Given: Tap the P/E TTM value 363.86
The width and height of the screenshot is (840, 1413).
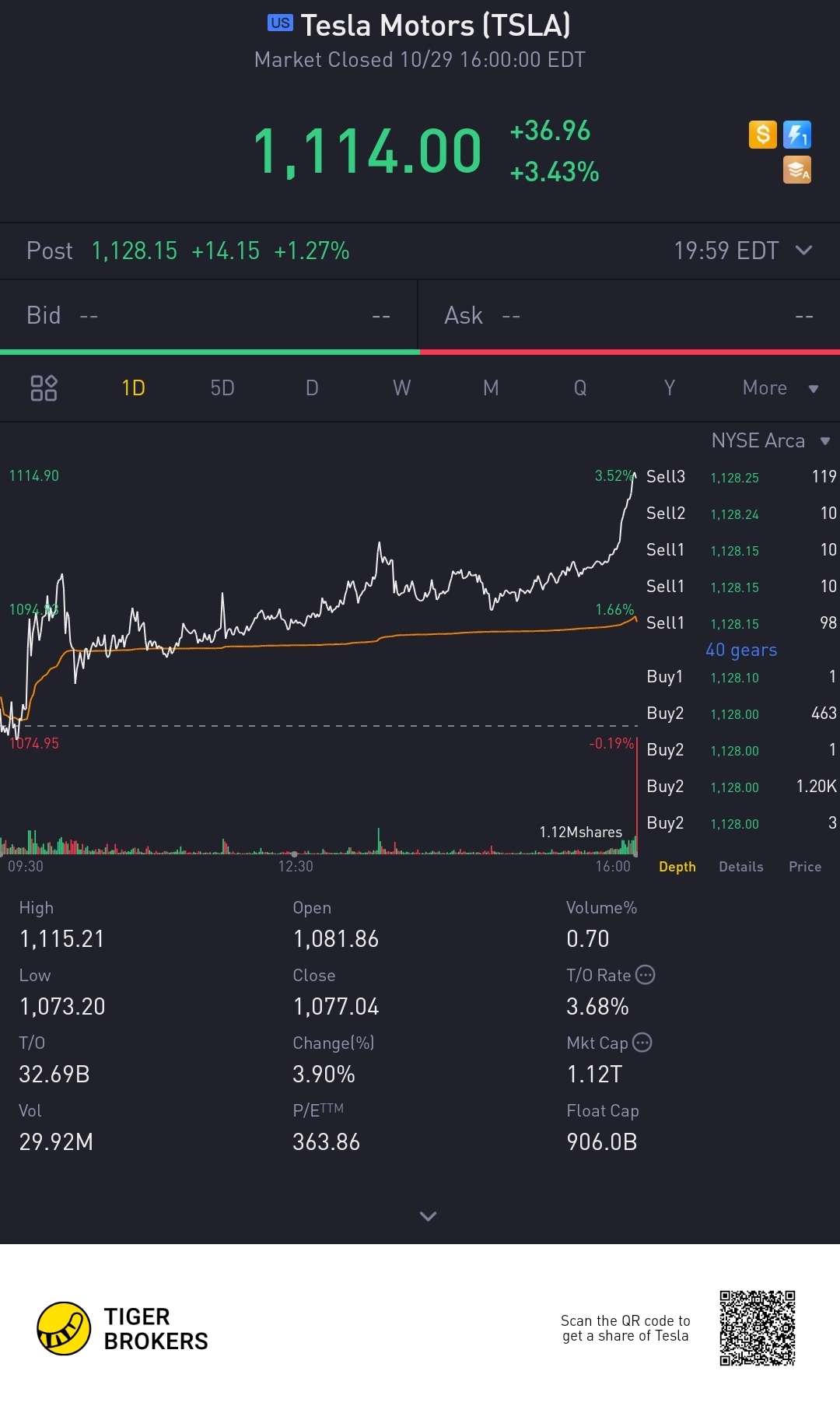Looking at the screenshot, I should pos(327,1142).
